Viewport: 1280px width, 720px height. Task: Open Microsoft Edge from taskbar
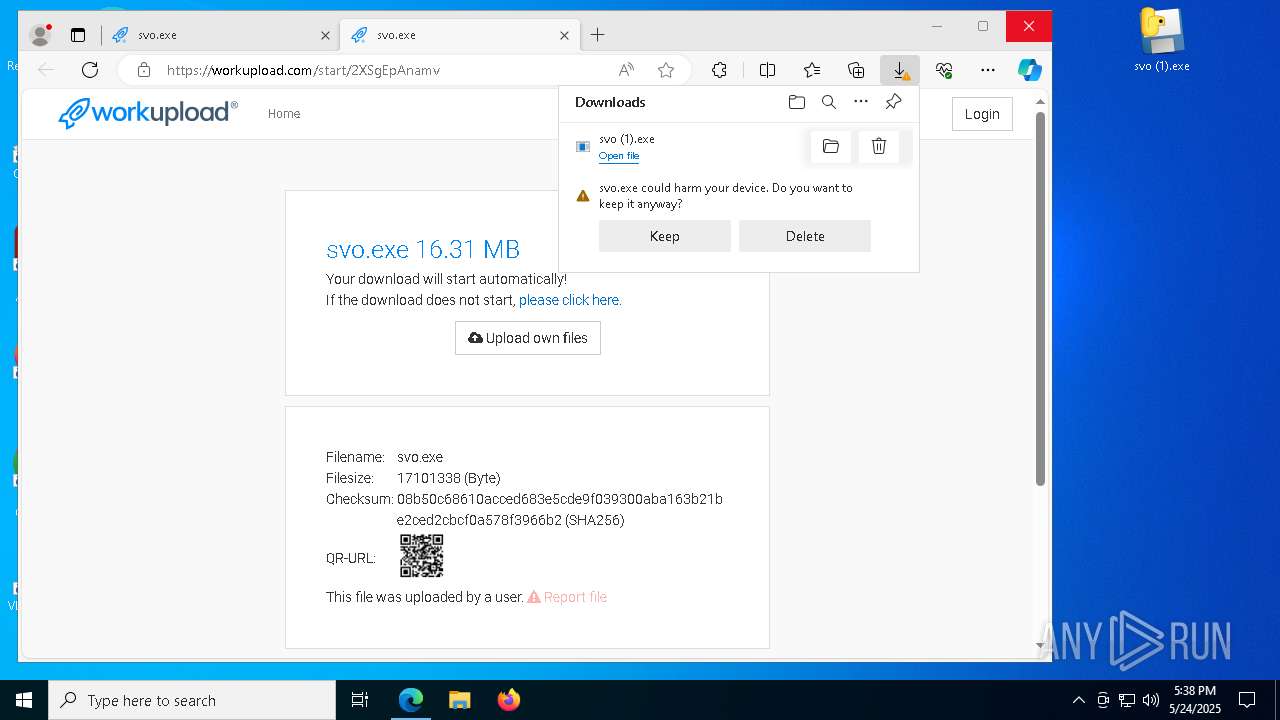pyautogui.click(x=411, y=700)
